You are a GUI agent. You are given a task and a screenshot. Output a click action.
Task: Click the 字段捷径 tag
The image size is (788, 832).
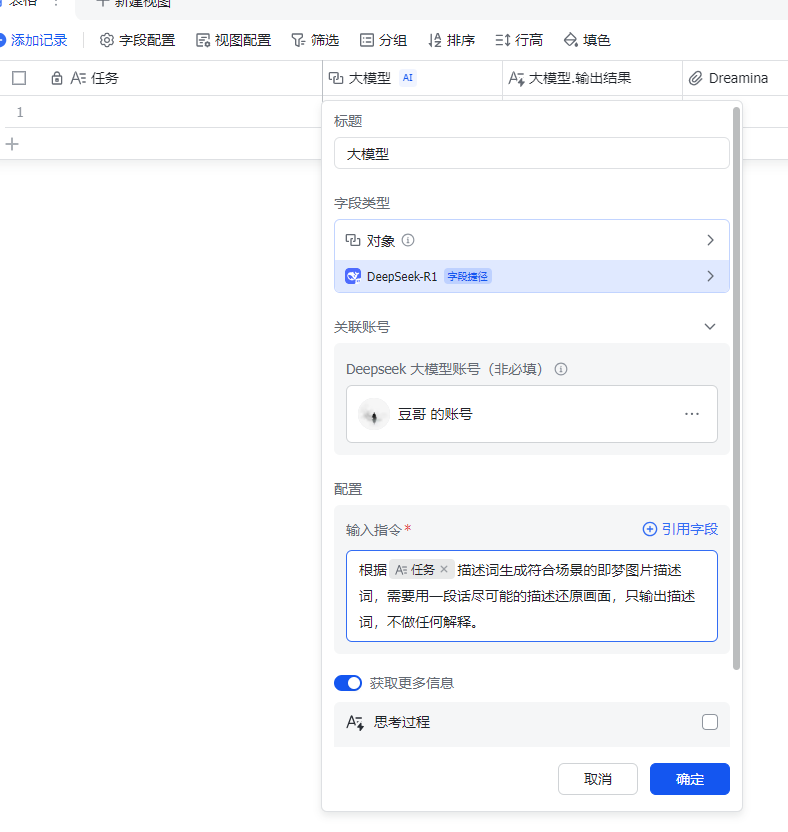(x=467, y=276)
